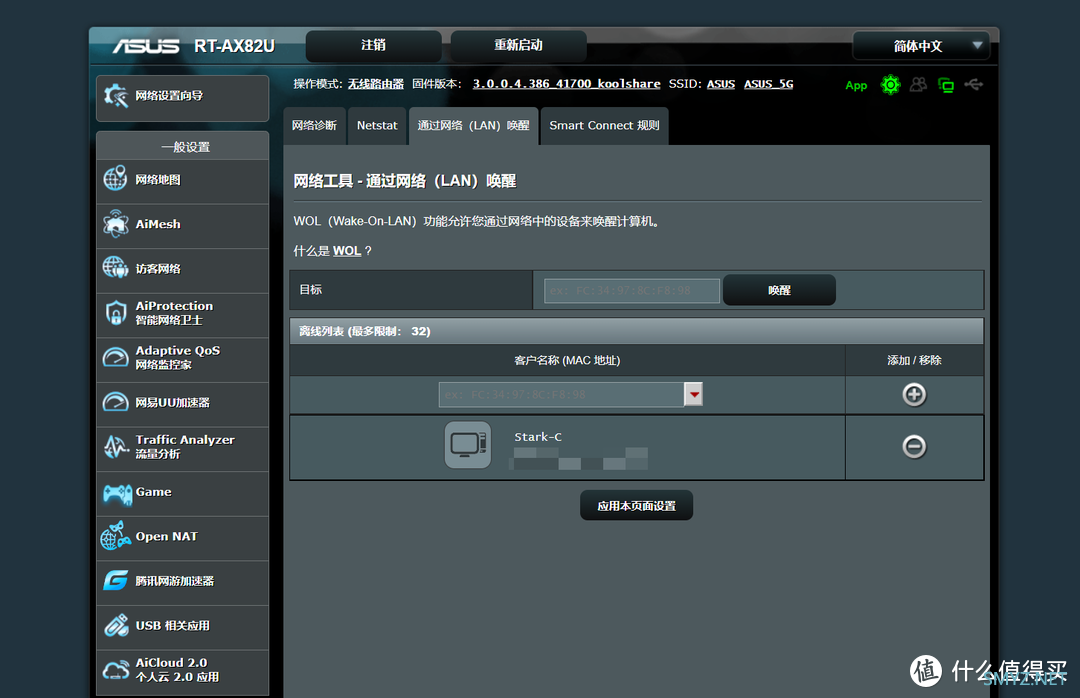
Task: Focus the client name MAC input field
Action: pos(561,395)
